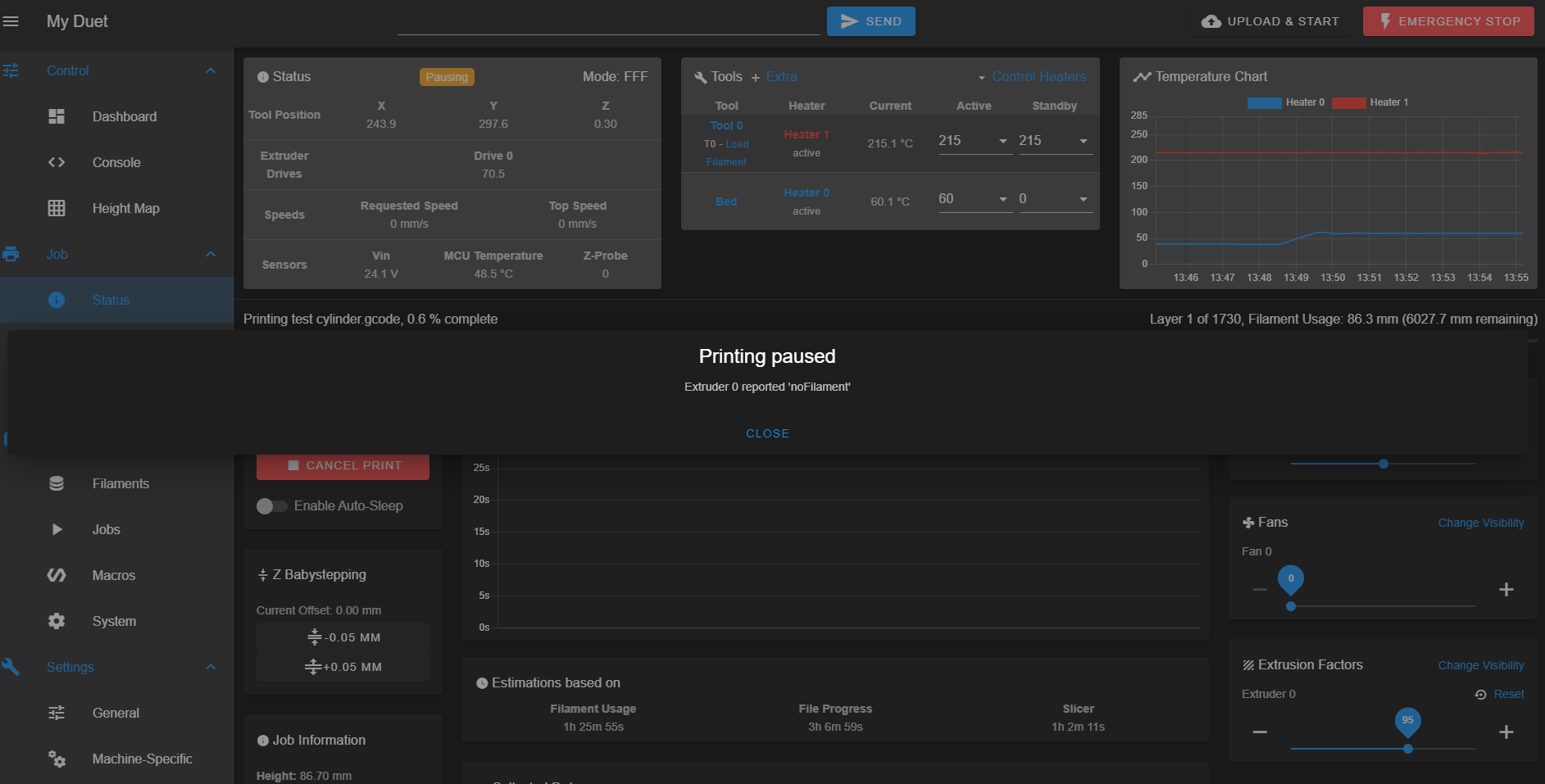Click the partially hidden speed slider handle
This screenshot has width=1545, height=784.
click(1384, 464)
